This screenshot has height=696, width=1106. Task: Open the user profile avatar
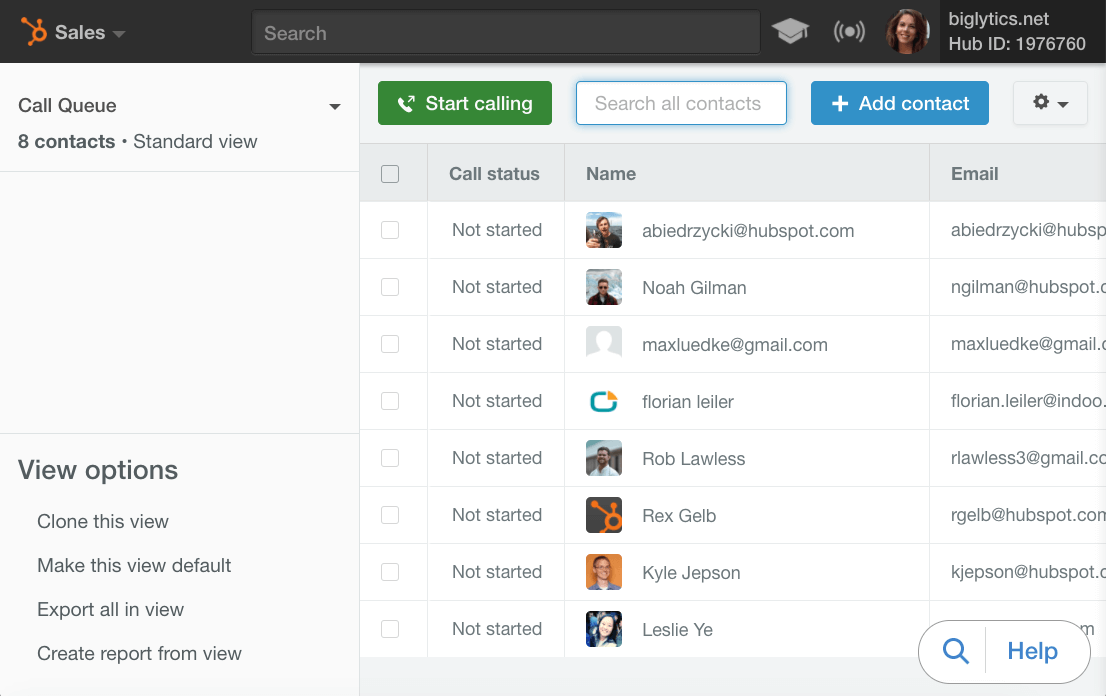click(908, 32)
